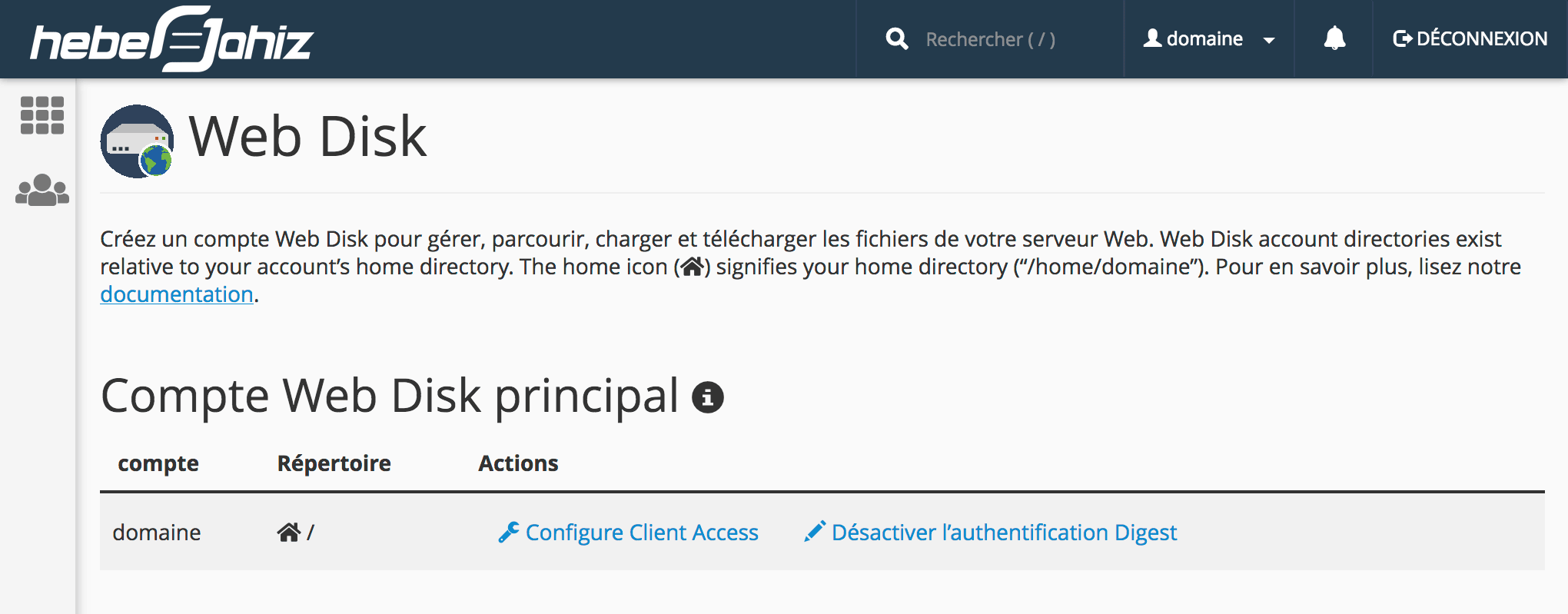
Task: Open the notifications bell
Action: (x=1335, y=38)
